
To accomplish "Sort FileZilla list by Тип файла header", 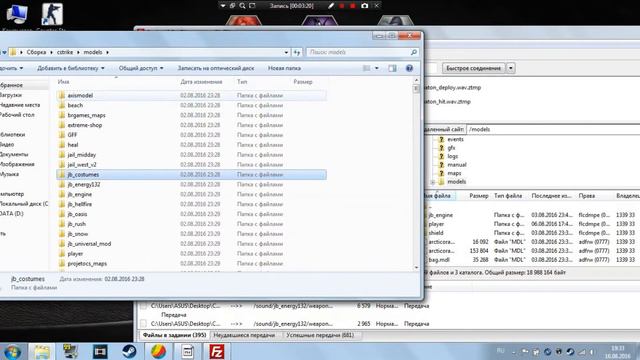I will (x=508, y=196).
